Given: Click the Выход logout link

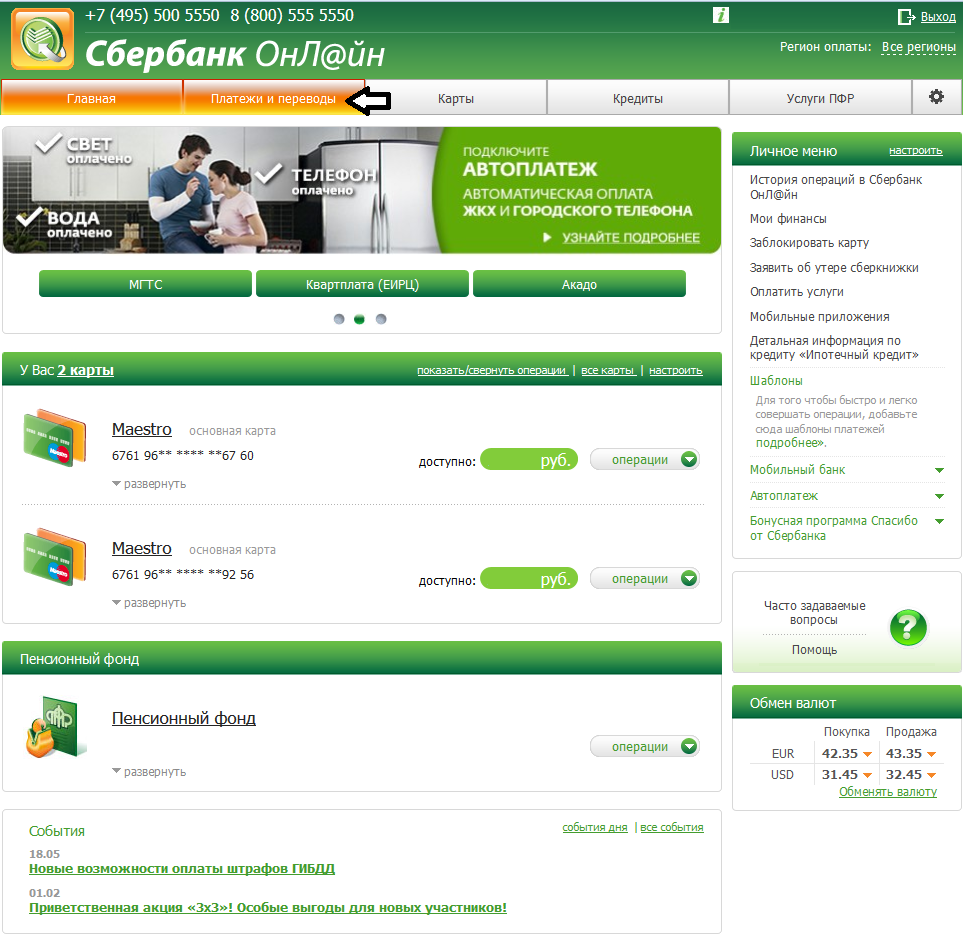Looking at the screenshot, I should point(938,17).
